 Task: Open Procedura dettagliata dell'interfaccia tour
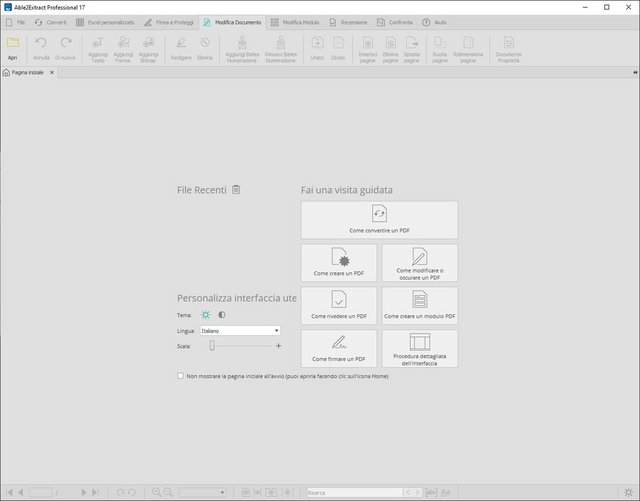[420, 348]
